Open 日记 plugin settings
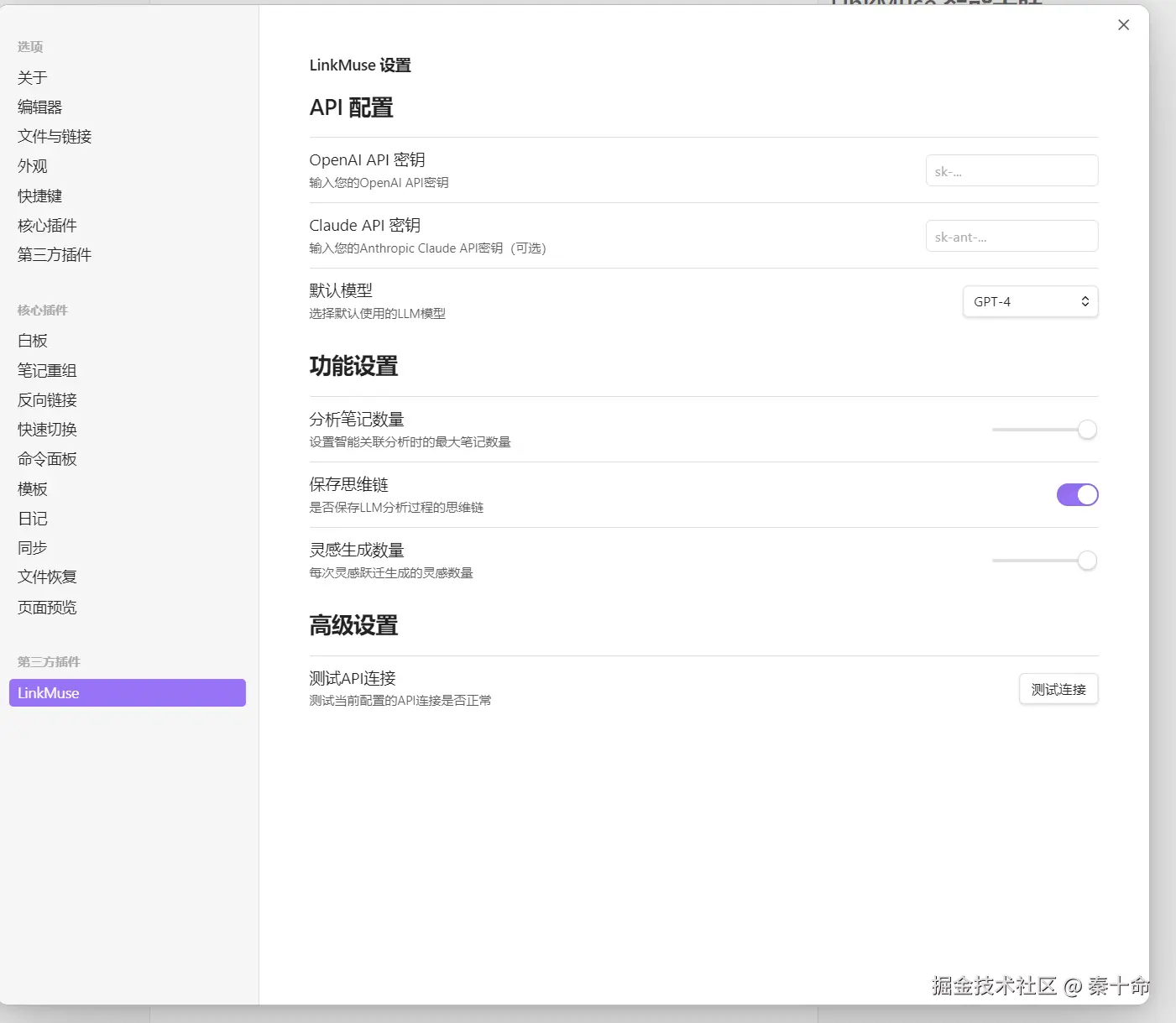Image resolution: width=1176 pixels, height=1023 pixels. 33,519
